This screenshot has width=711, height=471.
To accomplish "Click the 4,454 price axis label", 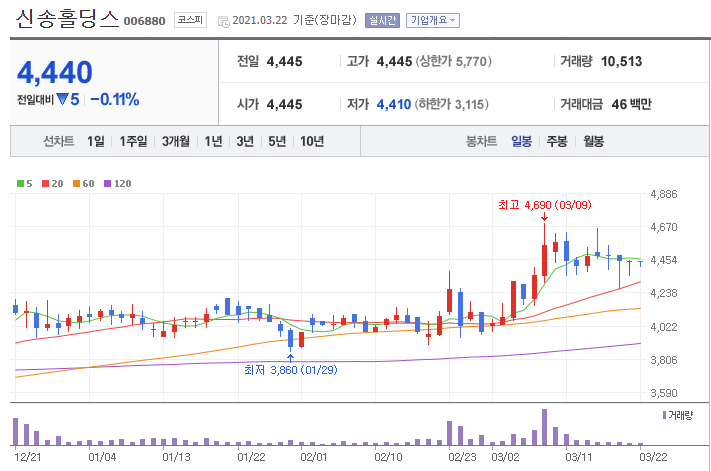I will pos(664,260).
